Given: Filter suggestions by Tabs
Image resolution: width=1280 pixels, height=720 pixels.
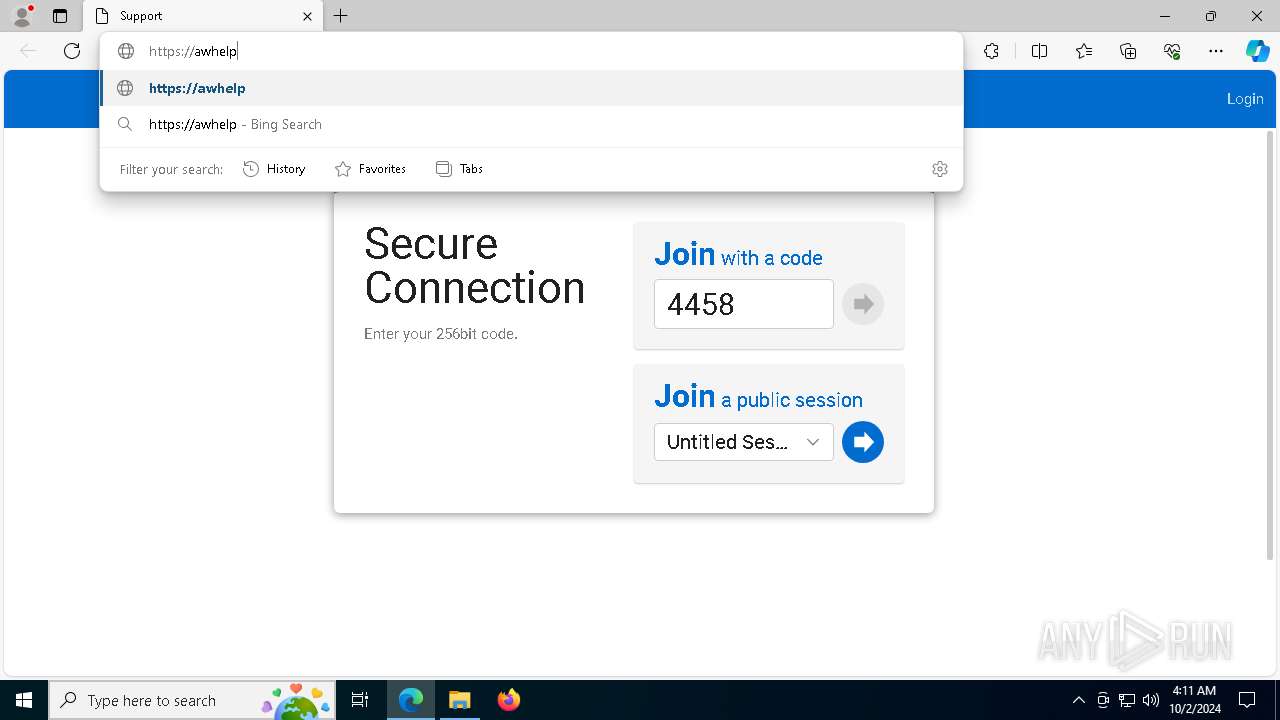Looking at the screenshot, I should pos(459,169).
